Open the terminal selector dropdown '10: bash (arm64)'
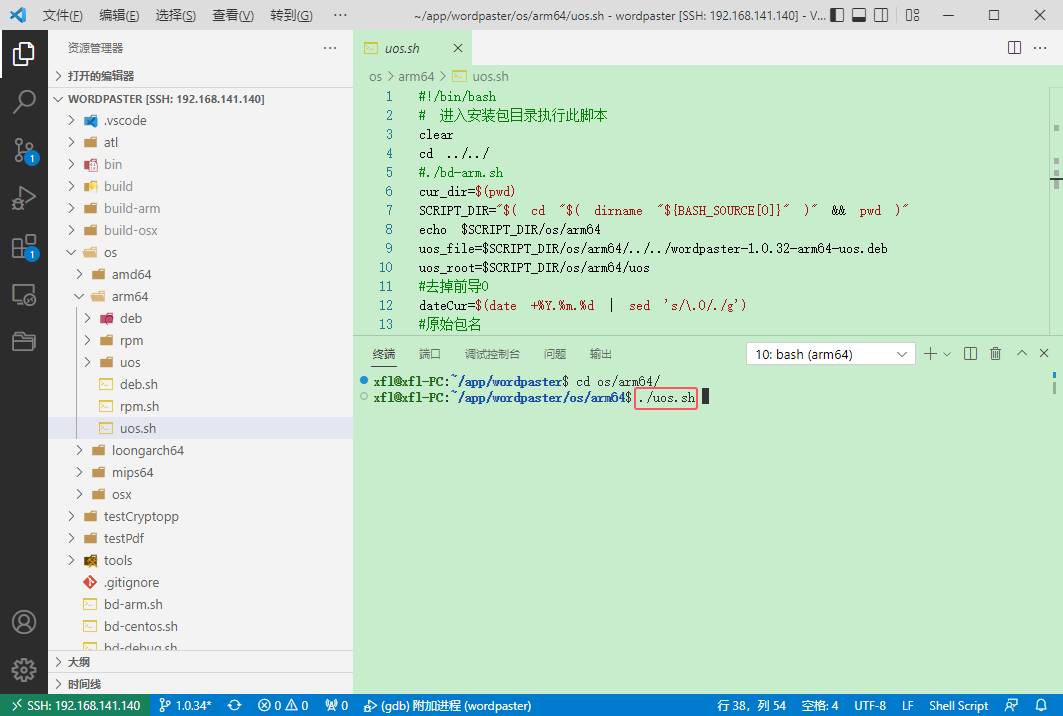Screen dimensions: 1063x716 click(830, 354)
